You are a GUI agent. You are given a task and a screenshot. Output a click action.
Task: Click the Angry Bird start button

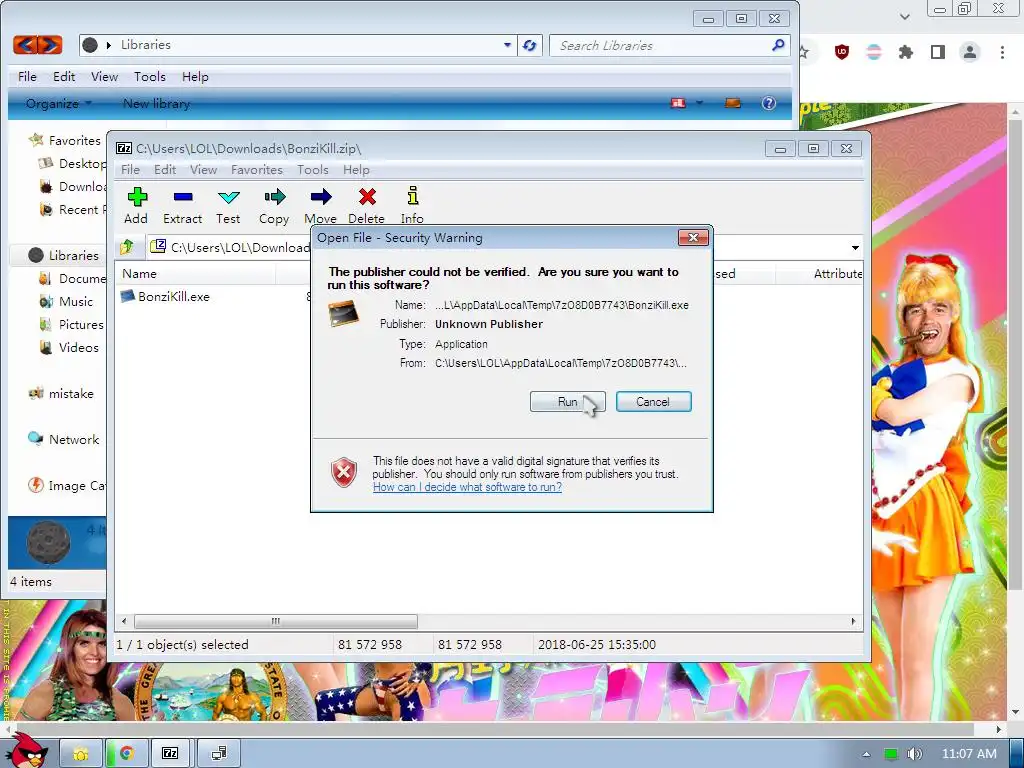click(x=26, y=750)
